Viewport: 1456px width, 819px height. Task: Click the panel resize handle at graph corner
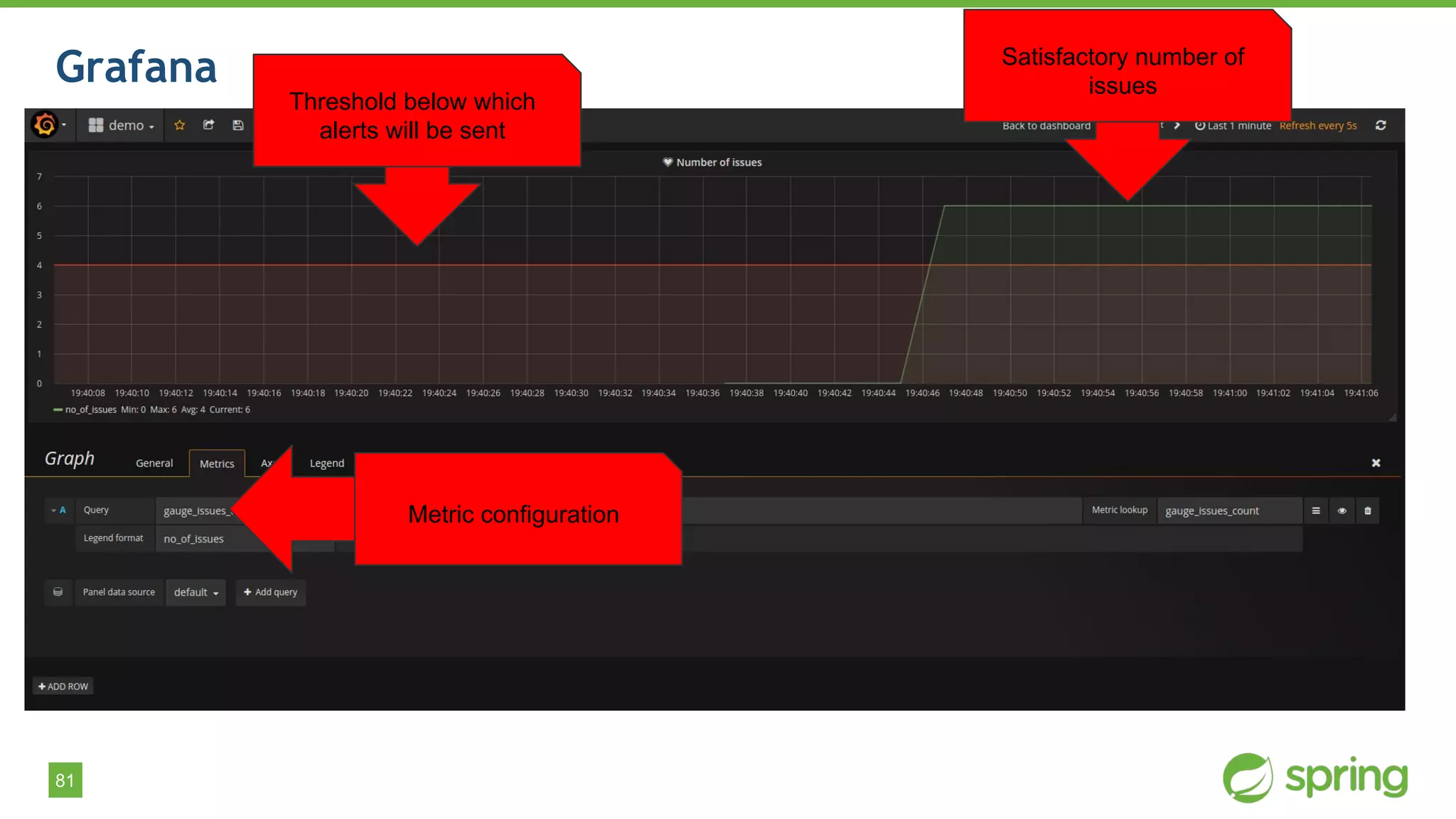click(1392, 417)
